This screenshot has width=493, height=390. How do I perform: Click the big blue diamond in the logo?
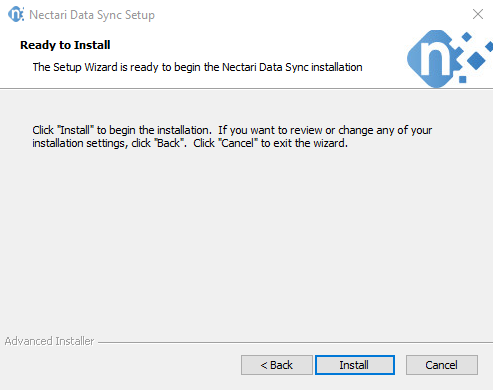476,60
